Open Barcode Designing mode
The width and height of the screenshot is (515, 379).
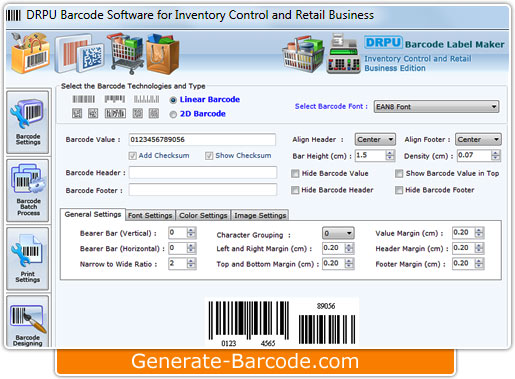[28, 322]
